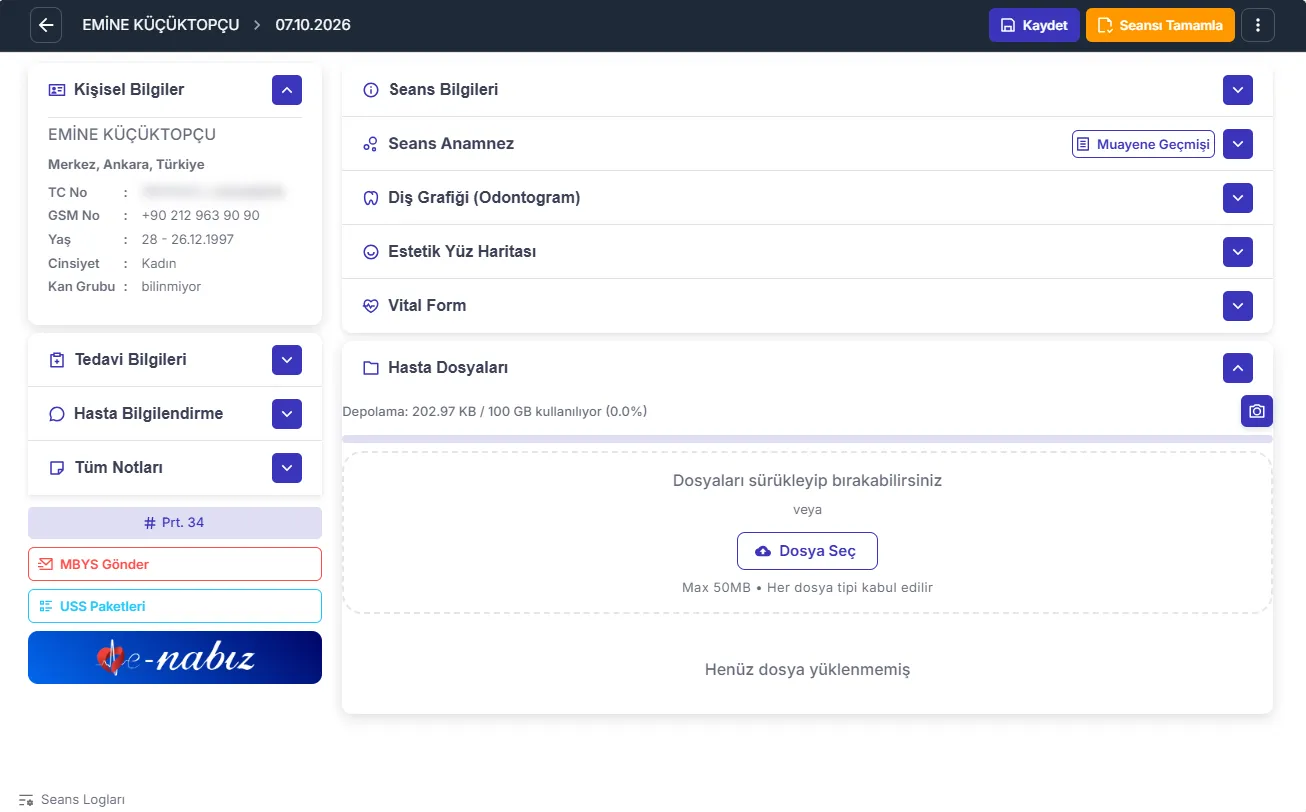This screenshot has width=1306, height=812.
Task: Open the three-dot more options menu
Action: pyautogui.click(x=1258, y=25)
